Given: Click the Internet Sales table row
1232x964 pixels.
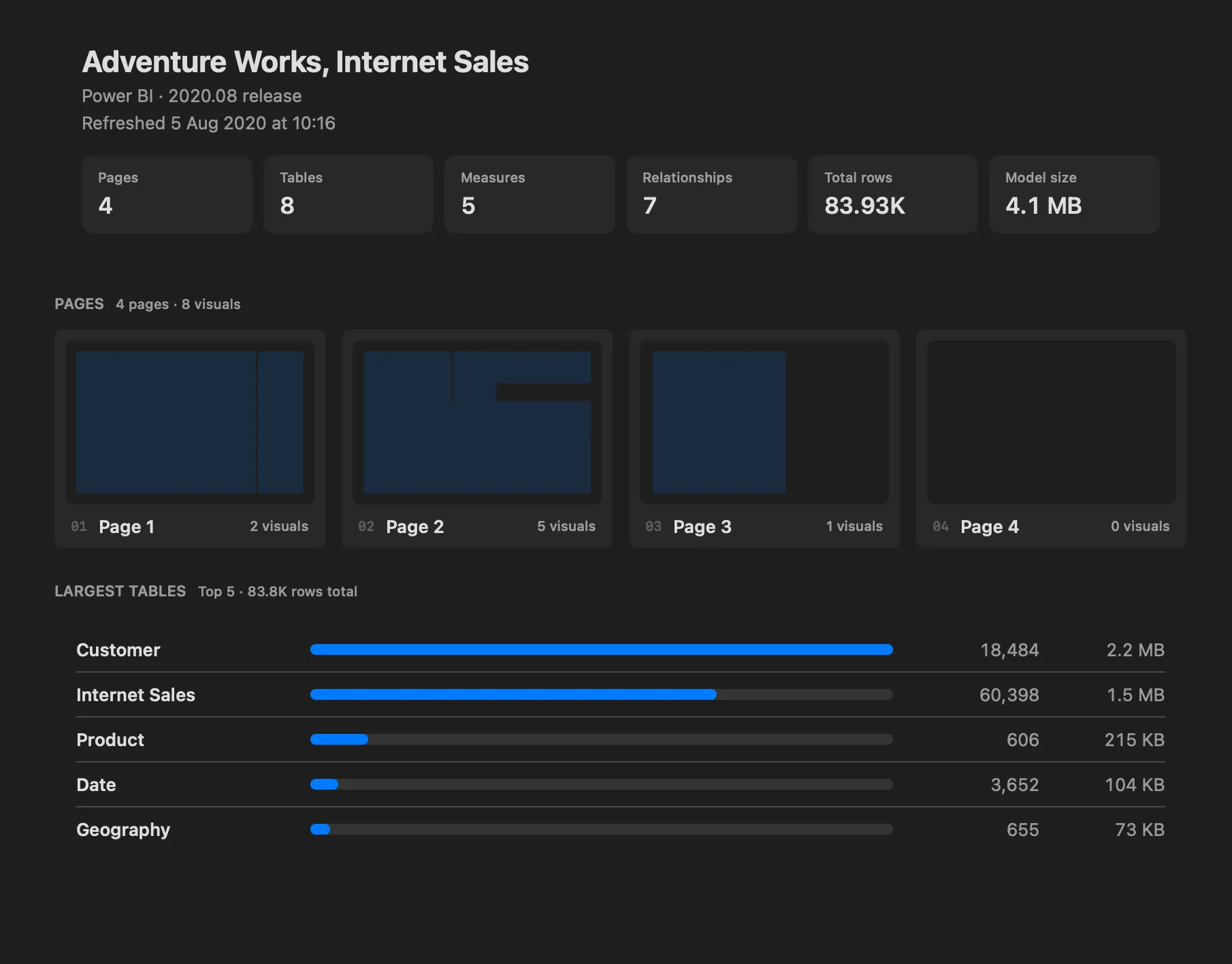Looking at the screenshot, I should [x=621, y=694].
